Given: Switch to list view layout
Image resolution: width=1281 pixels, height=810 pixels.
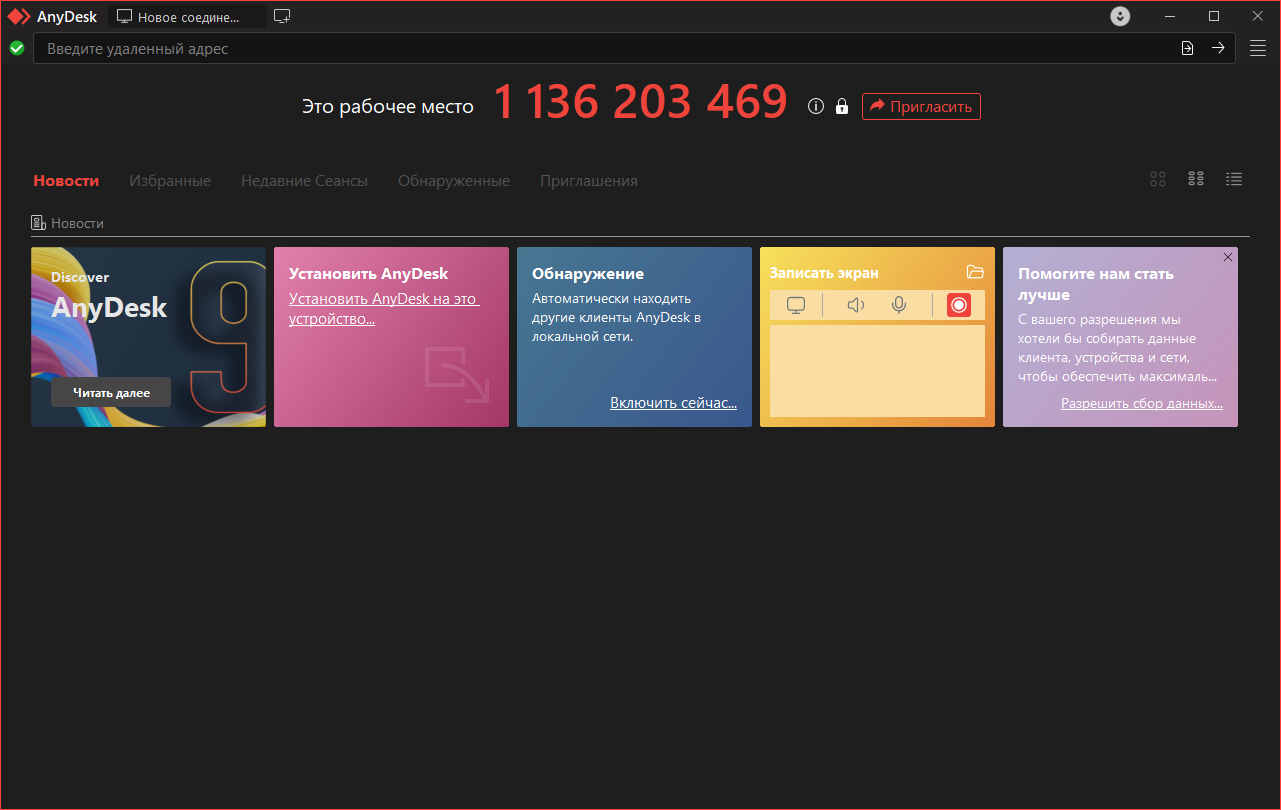Looking at the screenshot, I should 1234,179.
